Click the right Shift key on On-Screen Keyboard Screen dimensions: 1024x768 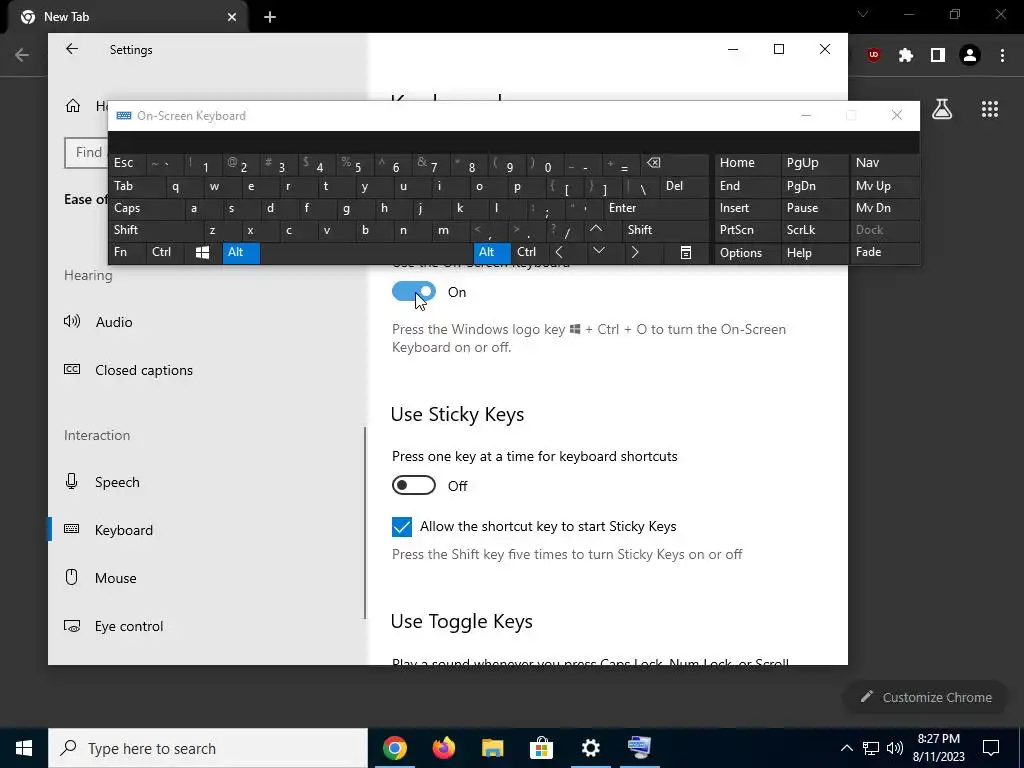(x=665, y=230)
